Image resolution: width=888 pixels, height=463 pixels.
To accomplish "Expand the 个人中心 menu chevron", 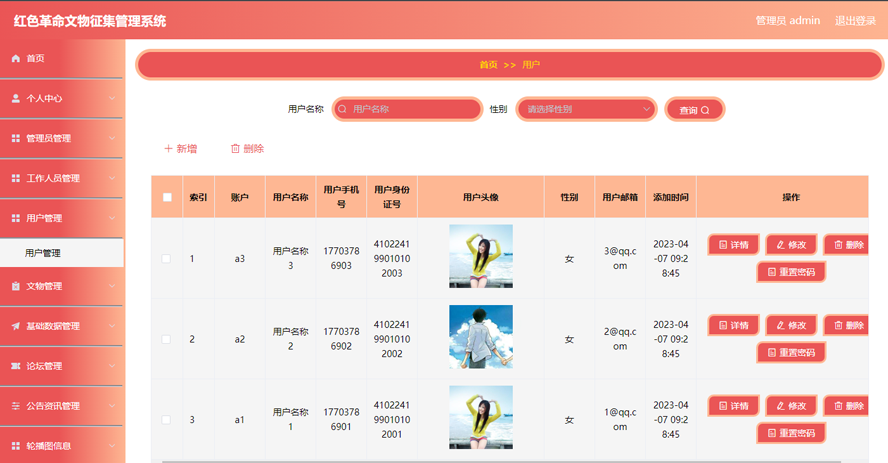I will (112, 98).
